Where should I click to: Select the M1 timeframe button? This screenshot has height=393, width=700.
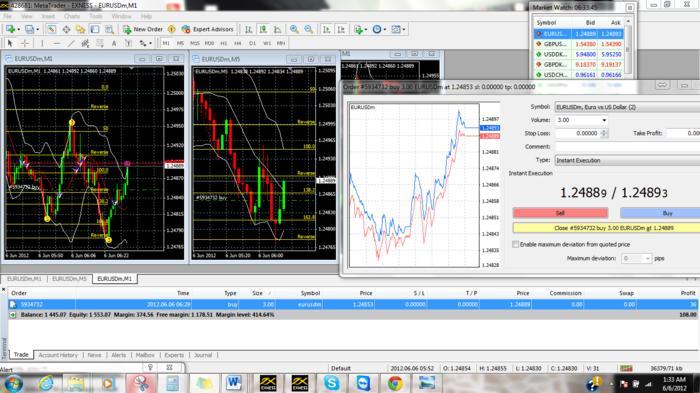pos(166,43)
